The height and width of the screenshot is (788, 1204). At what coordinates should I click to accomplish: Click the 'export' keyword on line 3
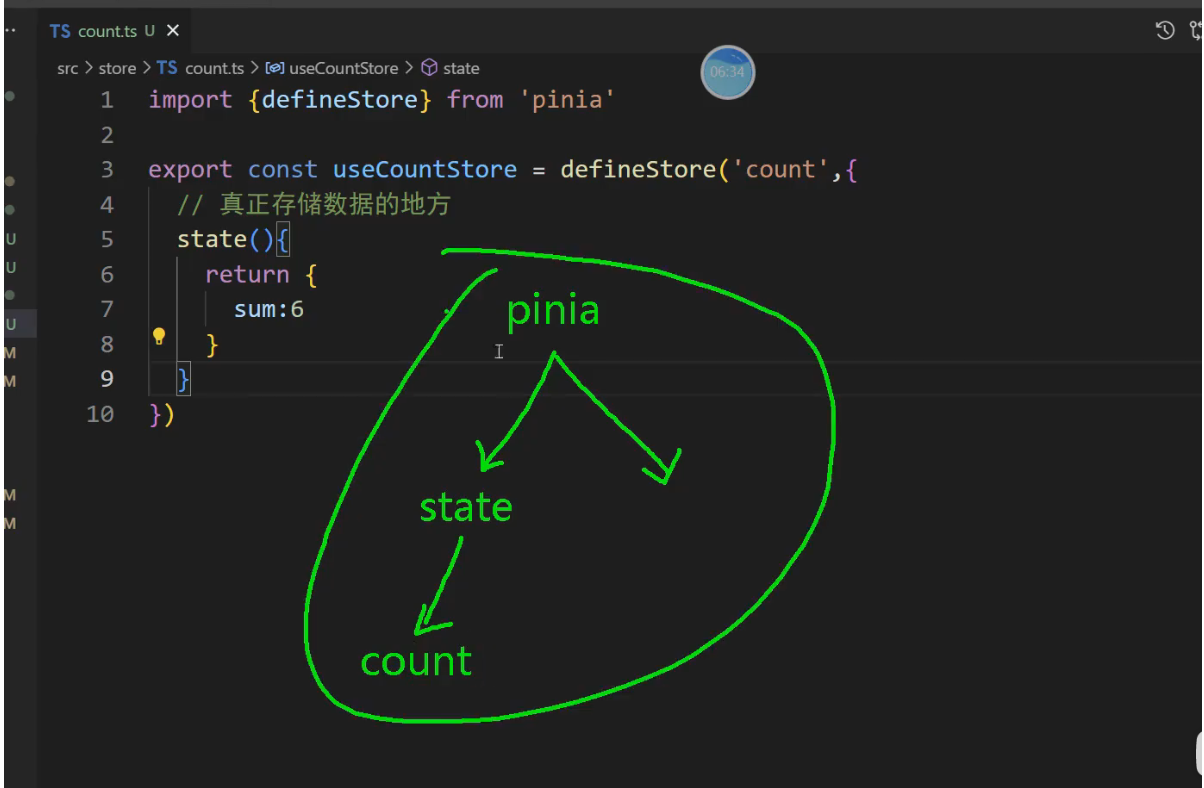tap(190, 170)
